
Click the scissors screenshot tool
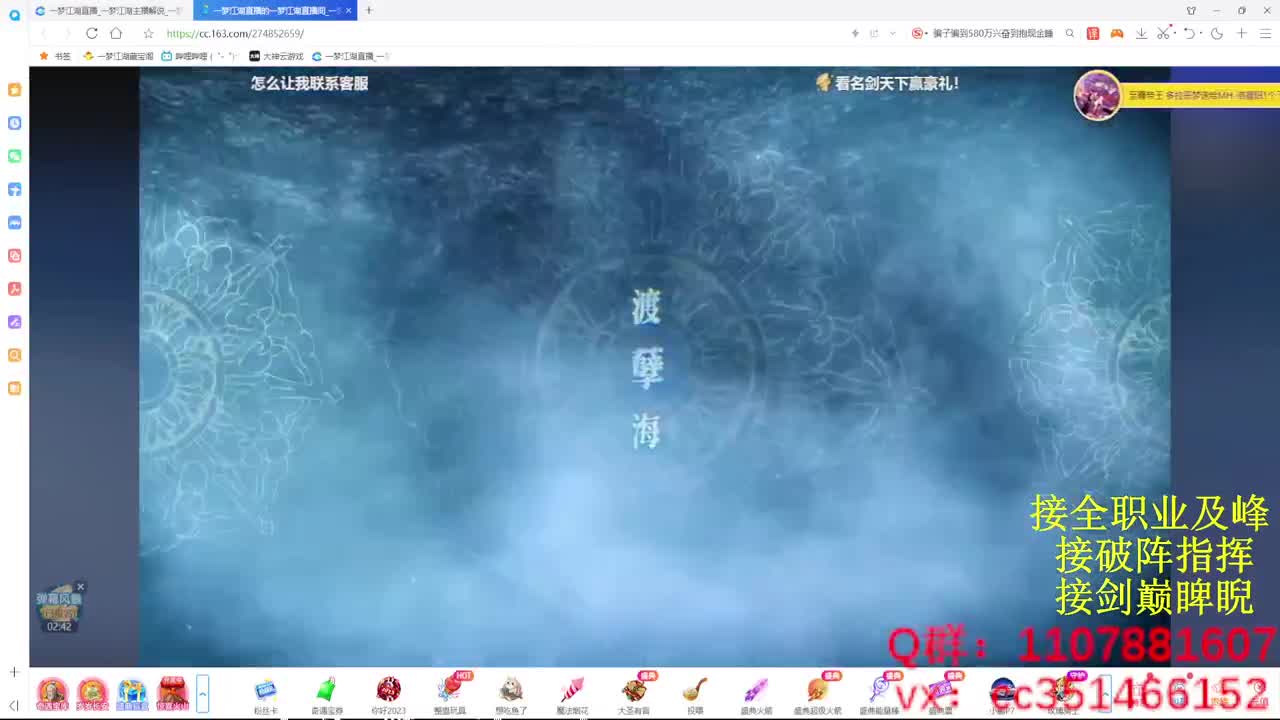(1163, 33)
